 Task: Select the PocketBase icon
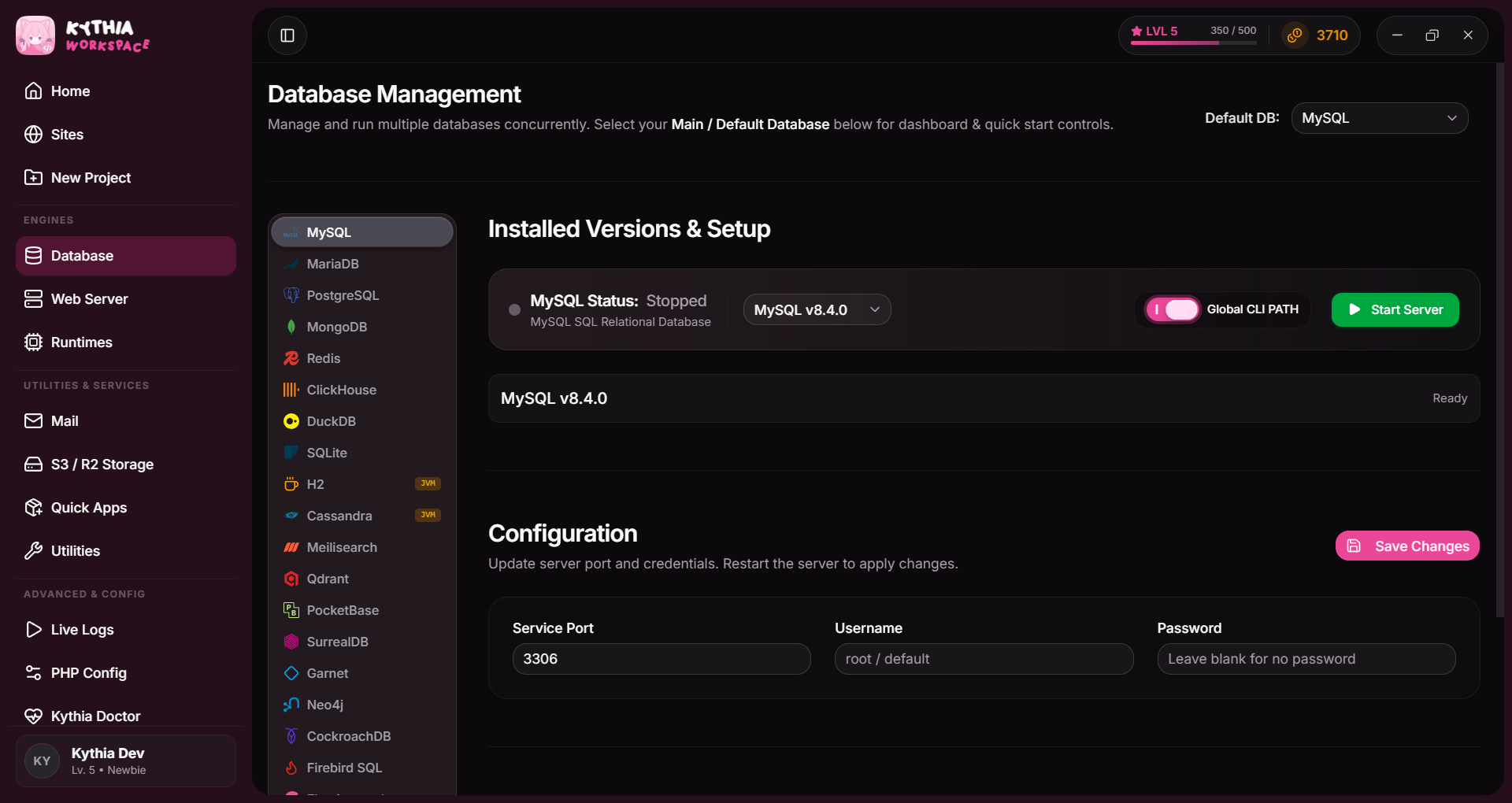click(291, 610)
